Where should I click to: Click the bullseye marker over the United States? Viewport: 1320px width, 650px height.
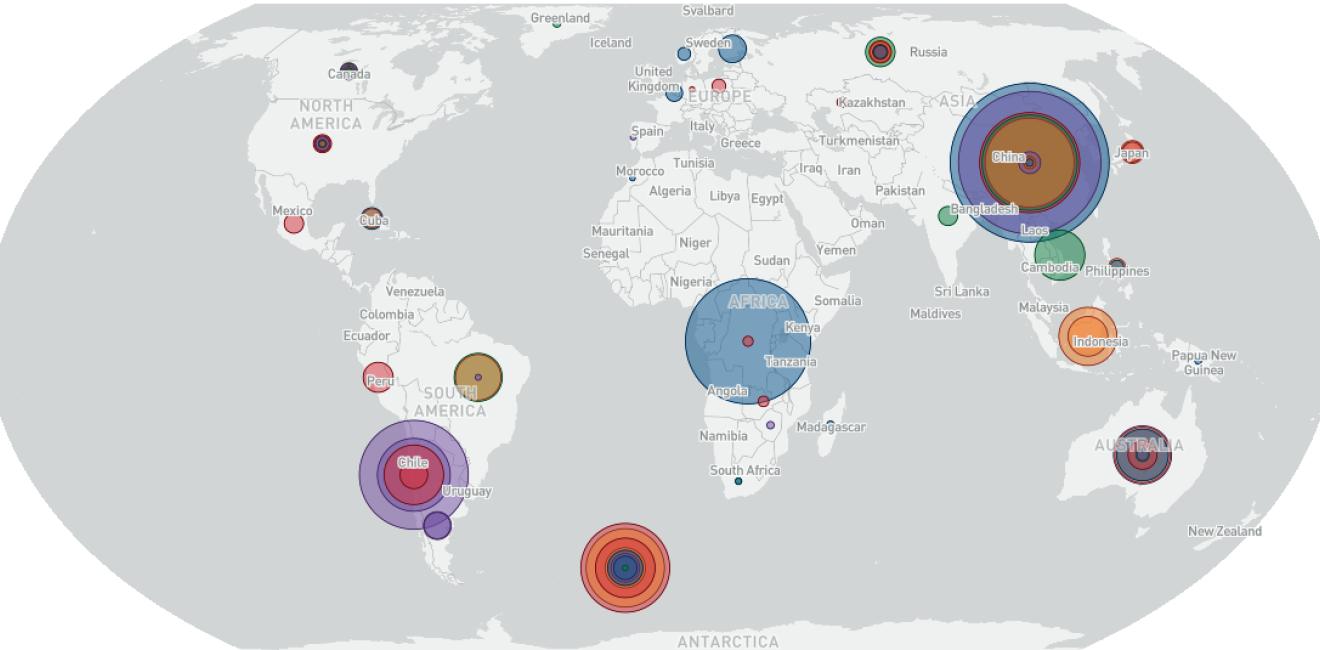coord(321,143)
